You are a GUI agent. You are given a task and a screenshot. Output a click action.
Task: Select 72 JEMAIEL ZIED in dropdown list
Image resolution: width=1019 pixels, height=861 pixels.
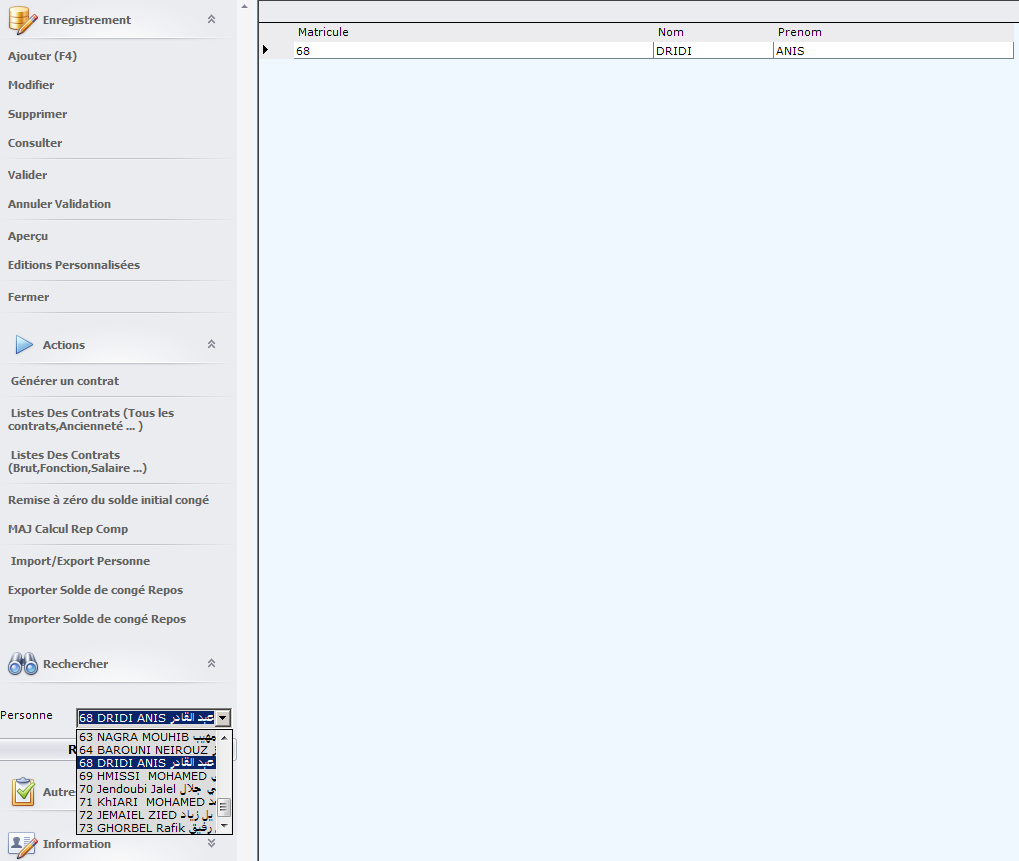(147, 815)
